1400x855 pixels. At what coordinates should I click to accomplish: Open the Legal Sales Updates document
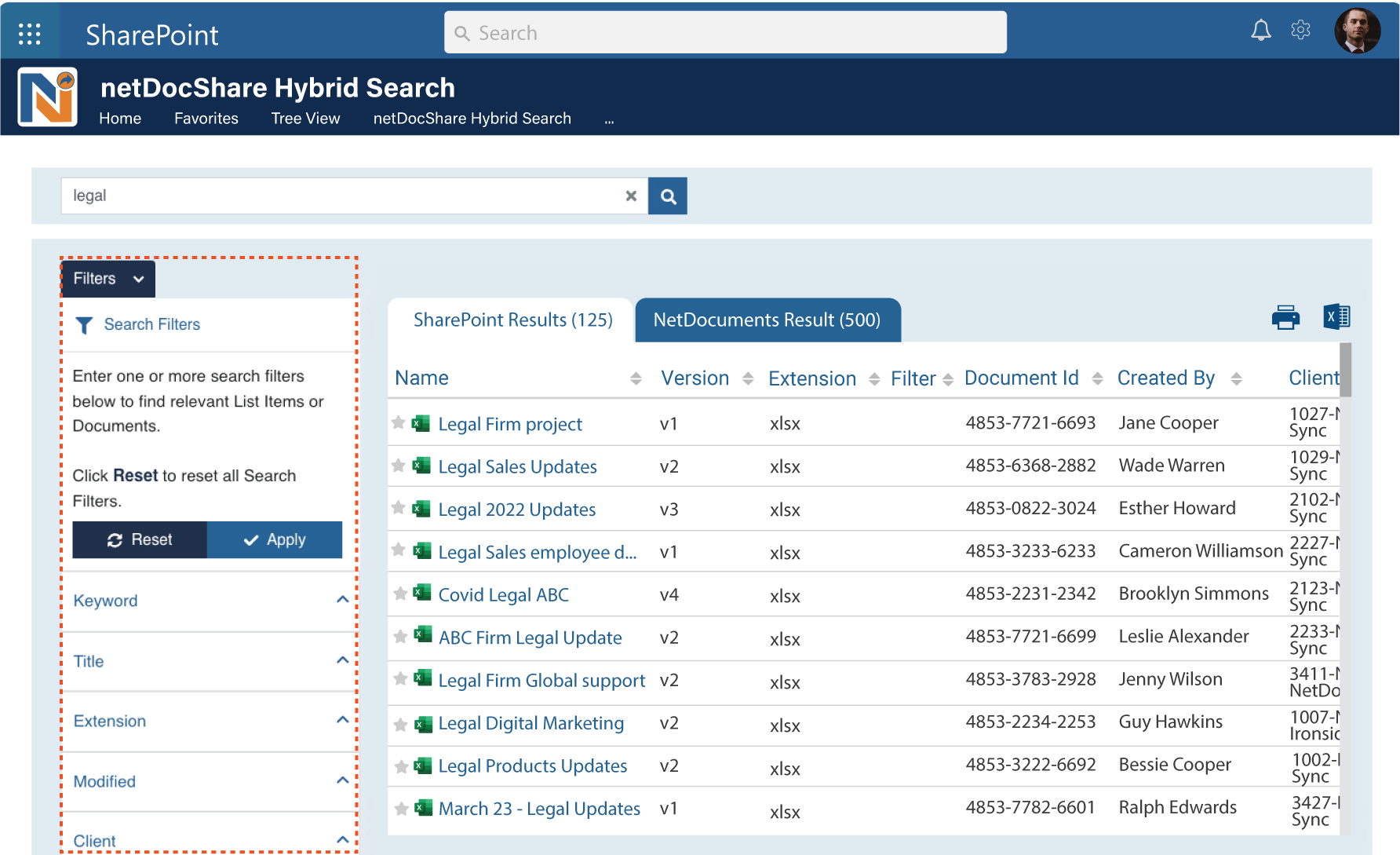[x=517, y=467]
